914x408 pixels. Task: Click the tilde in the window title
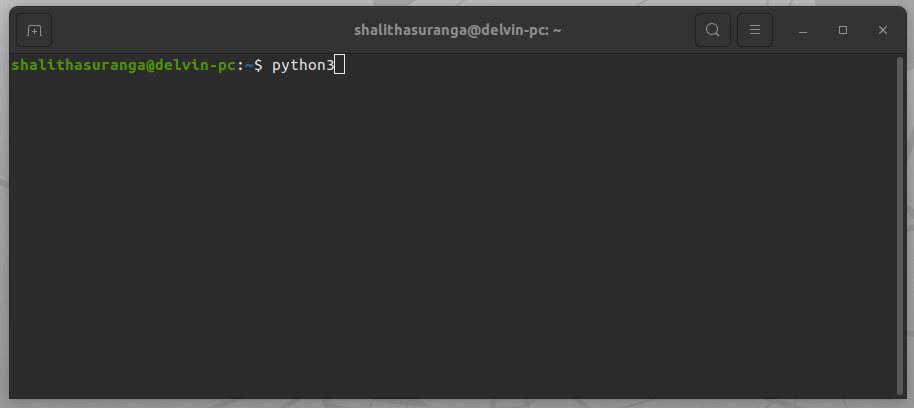tap(557, 30)
